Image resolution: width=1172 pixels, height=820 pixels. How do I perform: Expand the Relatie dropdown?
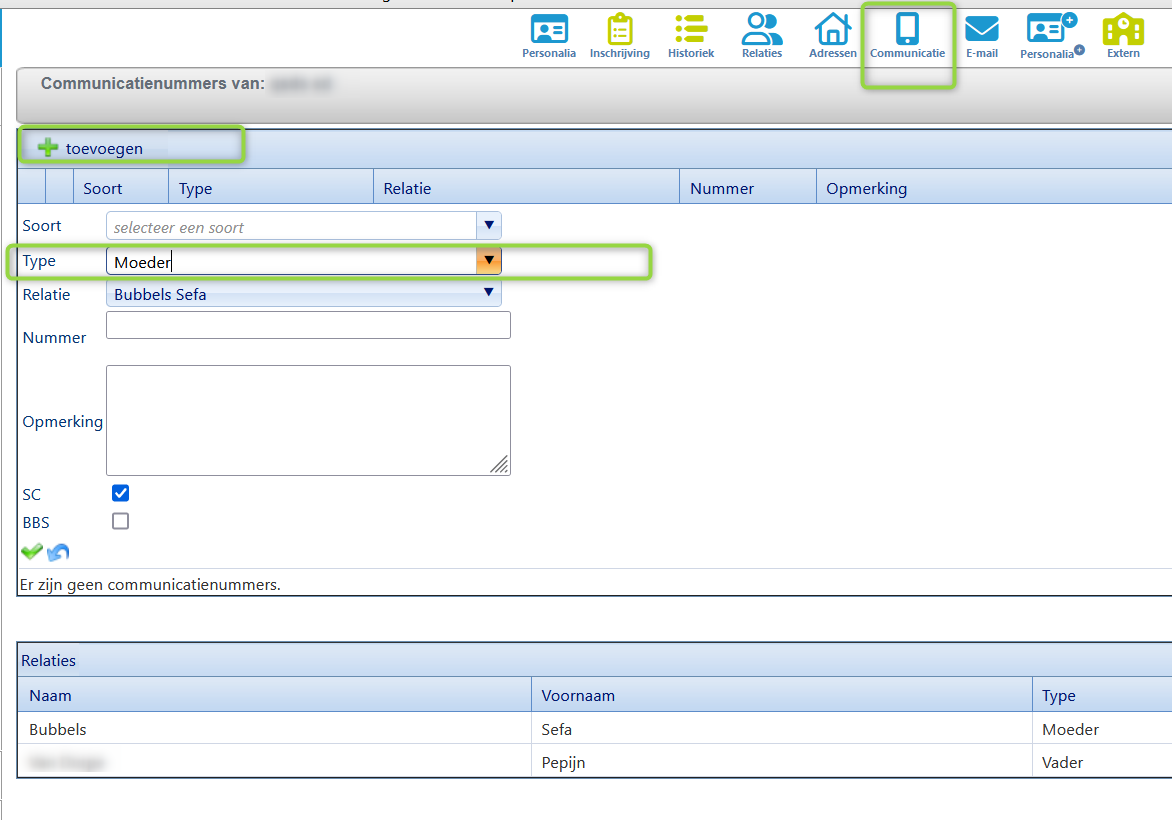pyautogui.click(x=489, y=293)
